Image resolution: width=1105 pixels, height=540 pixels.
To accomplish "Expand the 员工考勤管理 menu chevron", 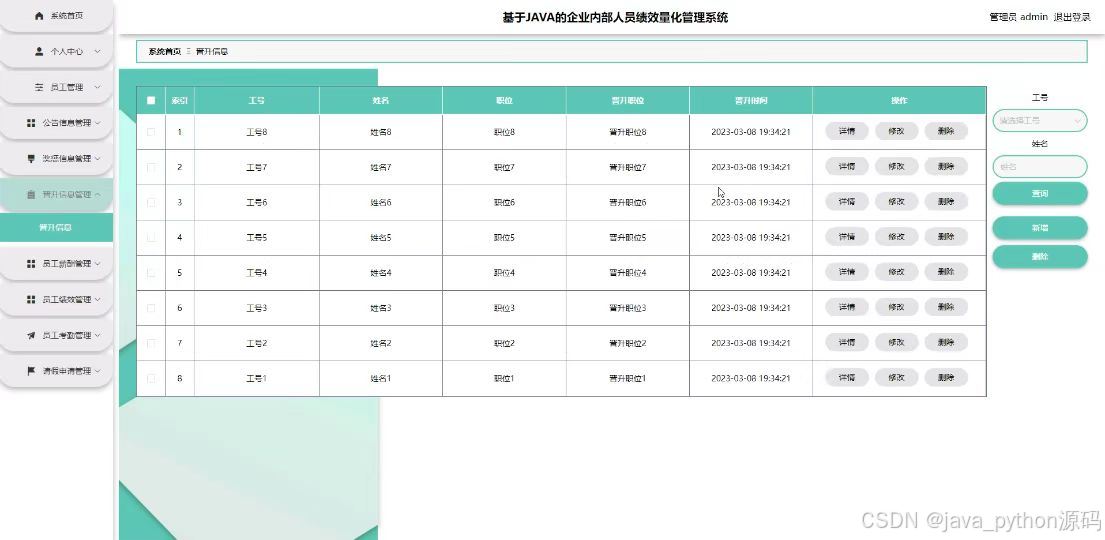I will (97, 336).
